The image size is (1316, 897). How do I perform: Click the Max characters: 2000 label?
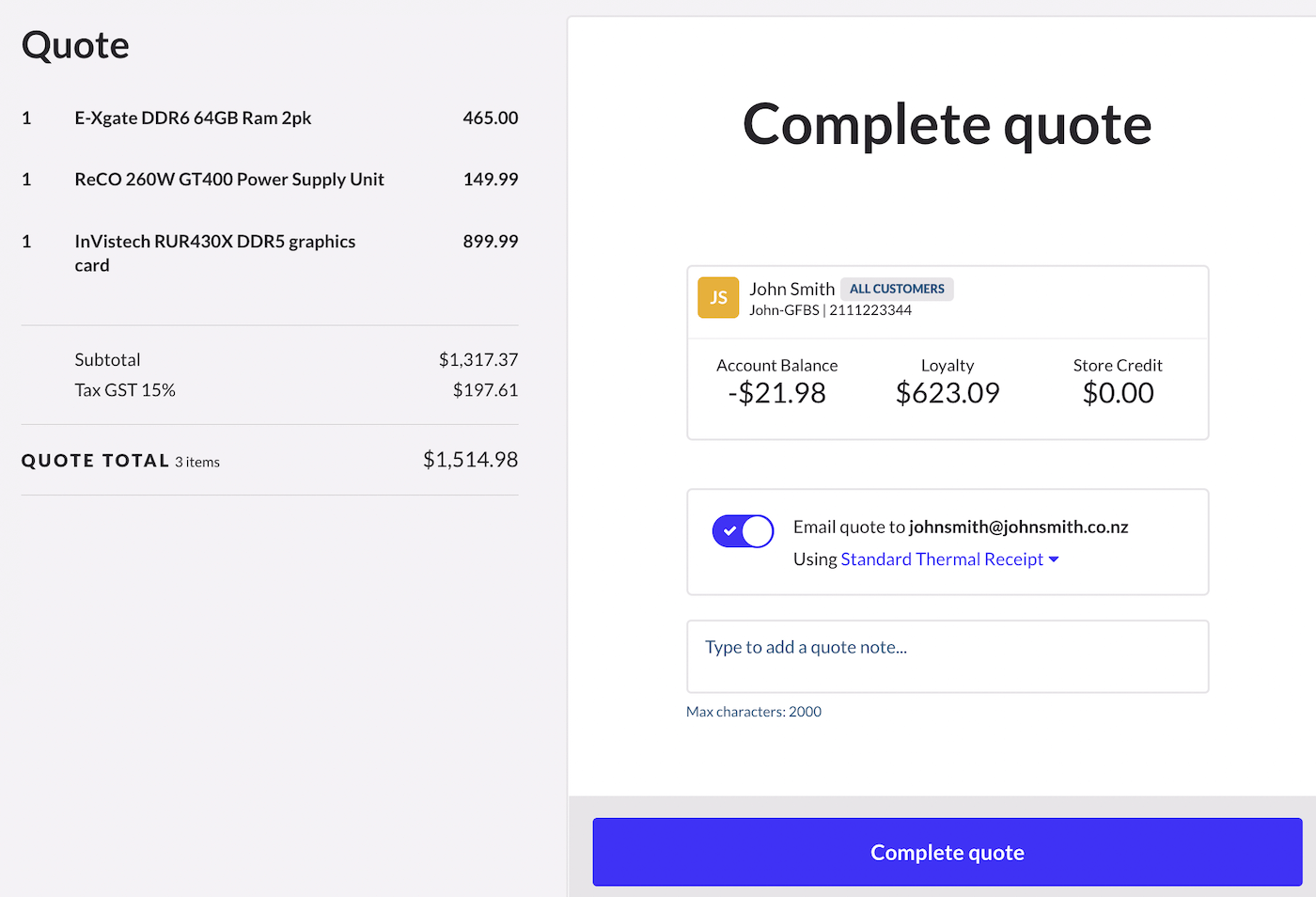point(753,712)
